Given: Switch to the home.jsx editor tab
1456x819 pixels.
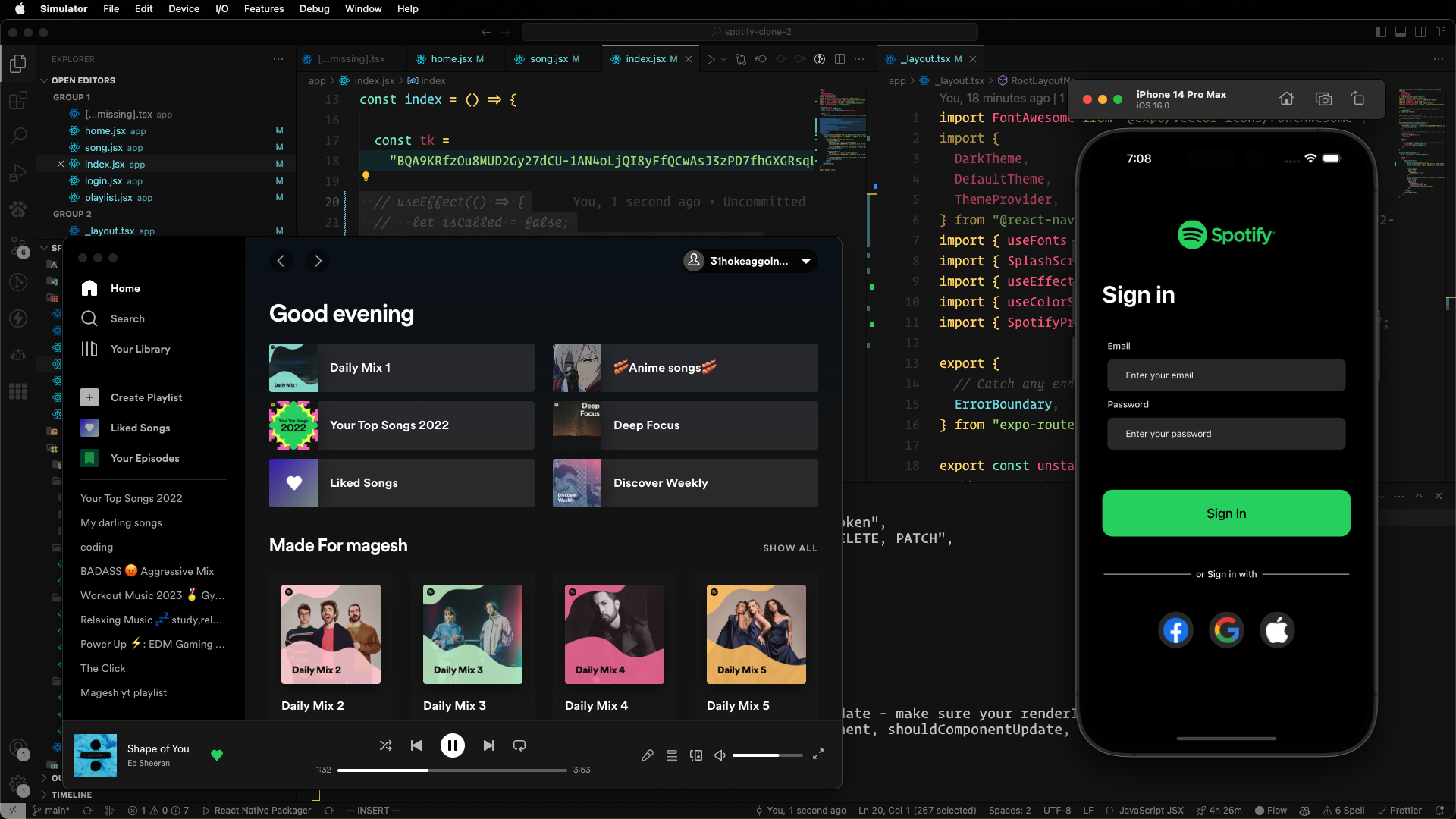Looking at the screenshot, I should [453, 58].
